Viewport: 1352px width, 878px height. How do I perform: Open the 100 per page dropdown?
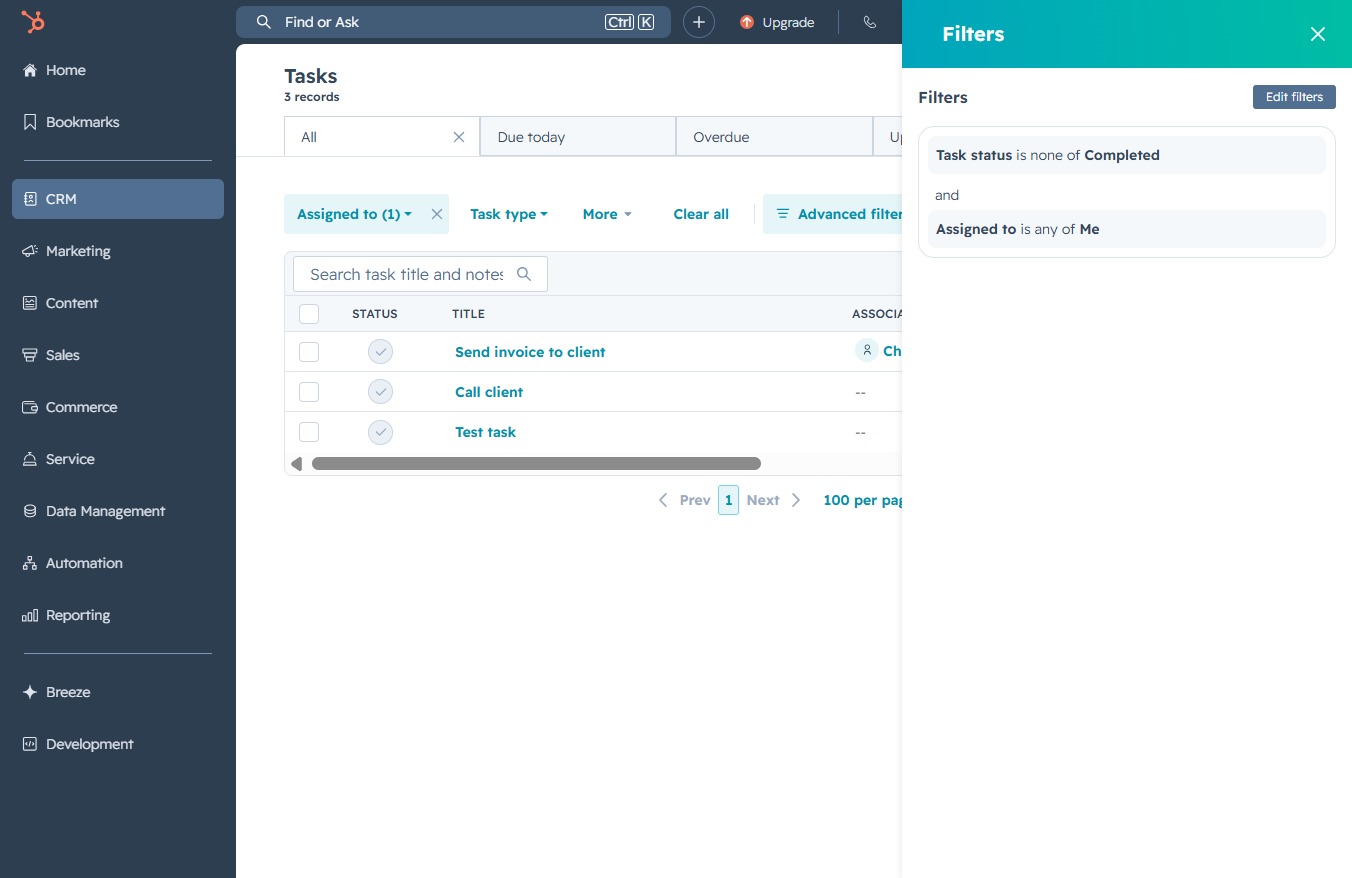pos(863,500)
